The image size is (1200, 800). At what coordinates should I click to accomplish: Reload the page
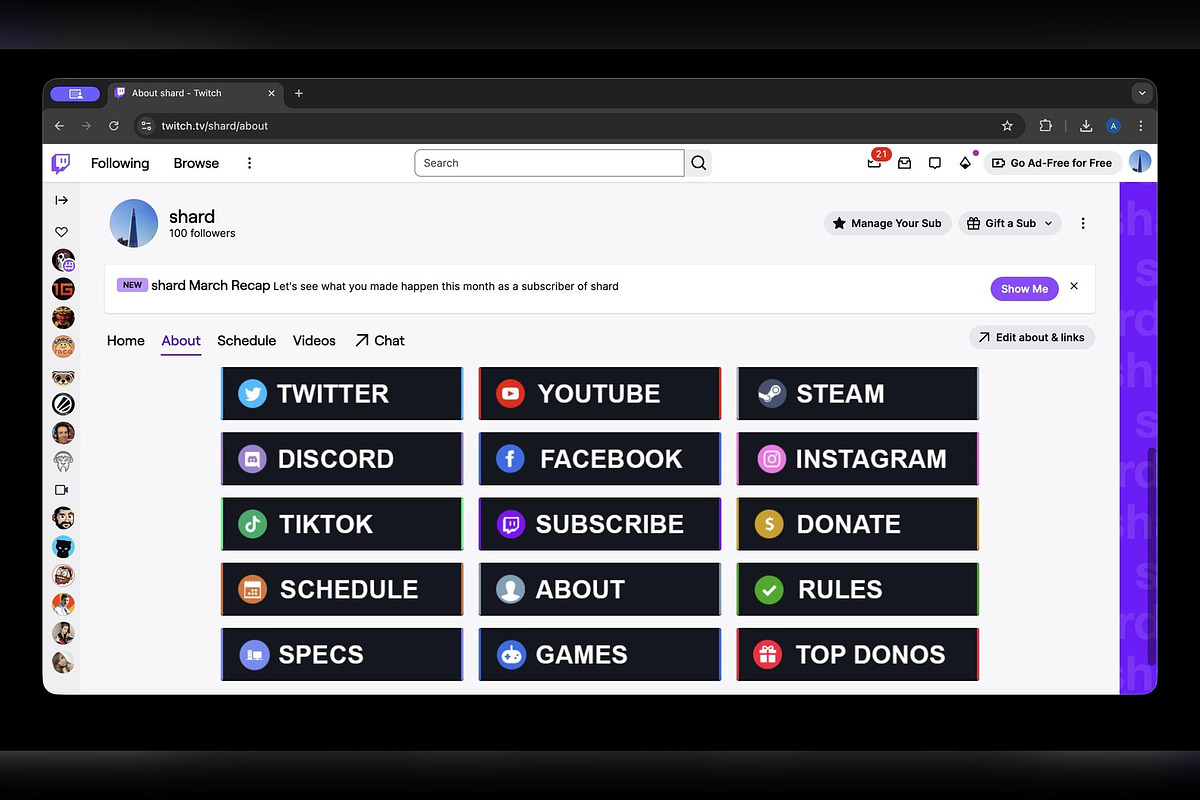pos(114,126)
